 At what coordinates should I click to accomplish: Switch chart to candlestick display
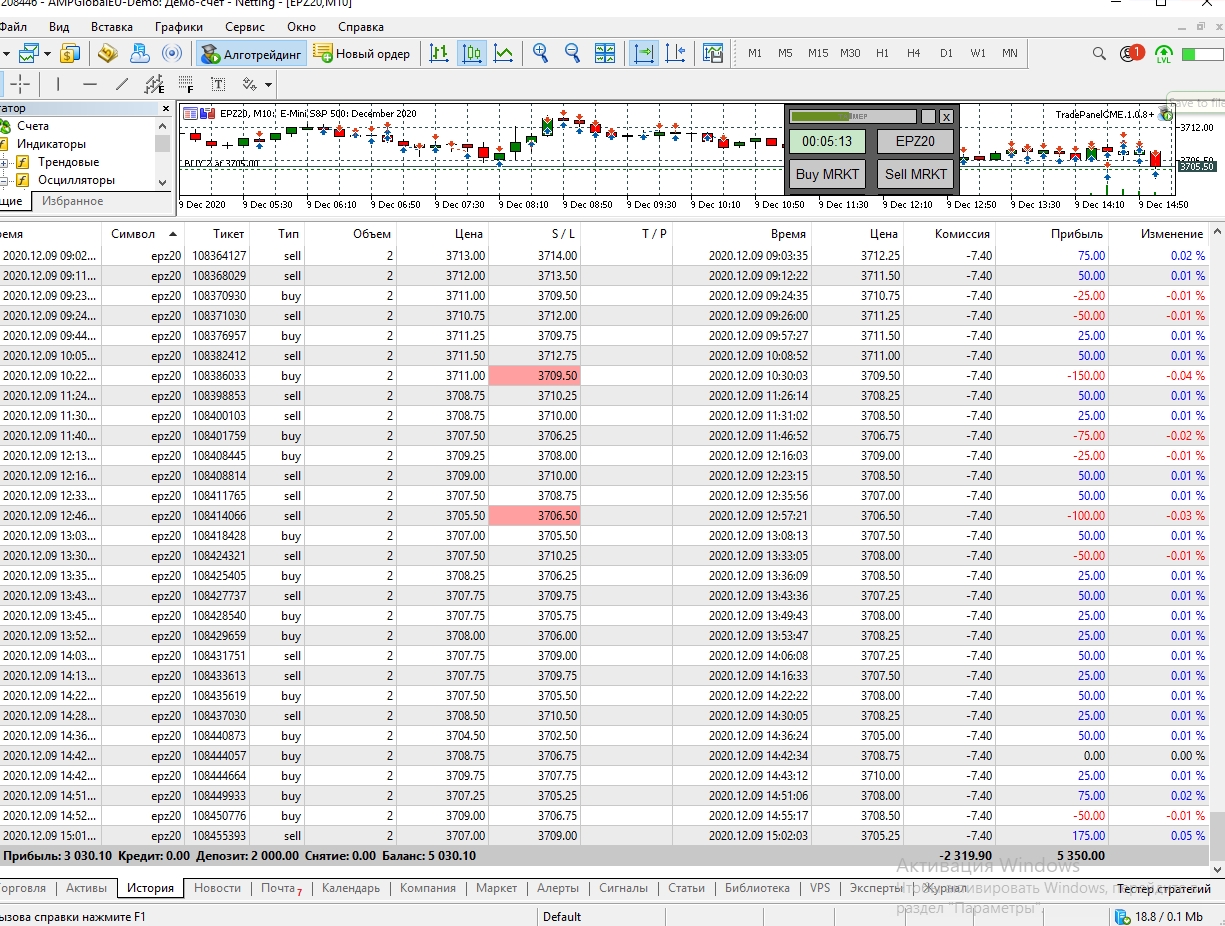471,53
